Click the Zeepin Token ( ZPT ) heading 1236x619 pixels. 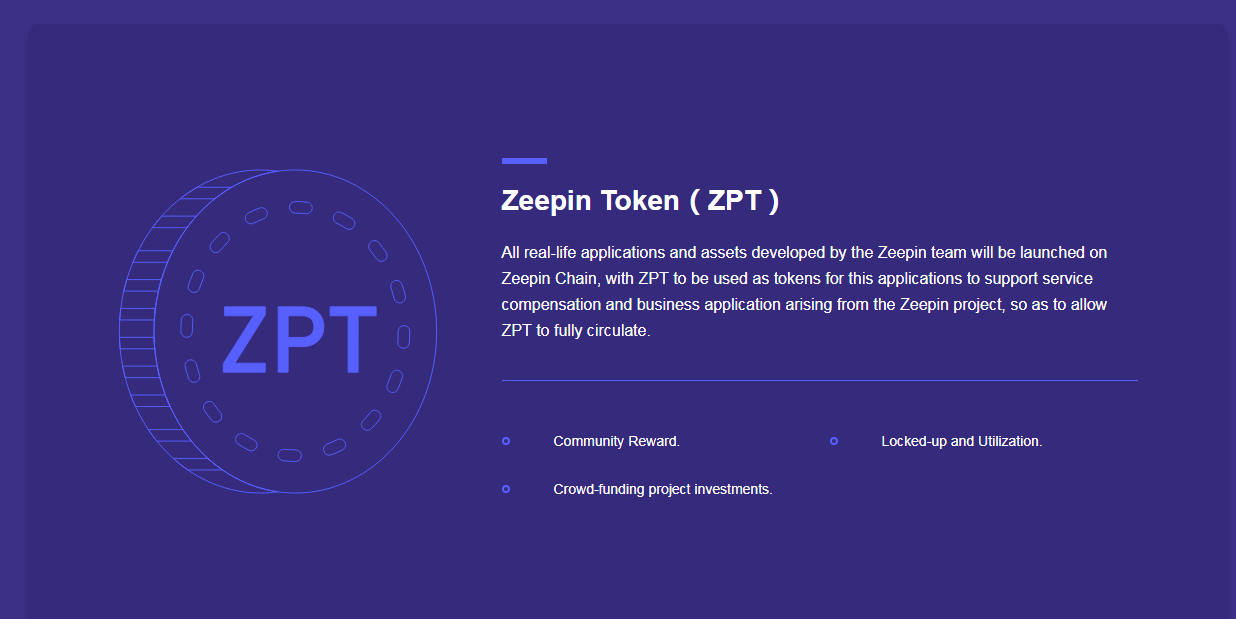click(x=640, y=200)
